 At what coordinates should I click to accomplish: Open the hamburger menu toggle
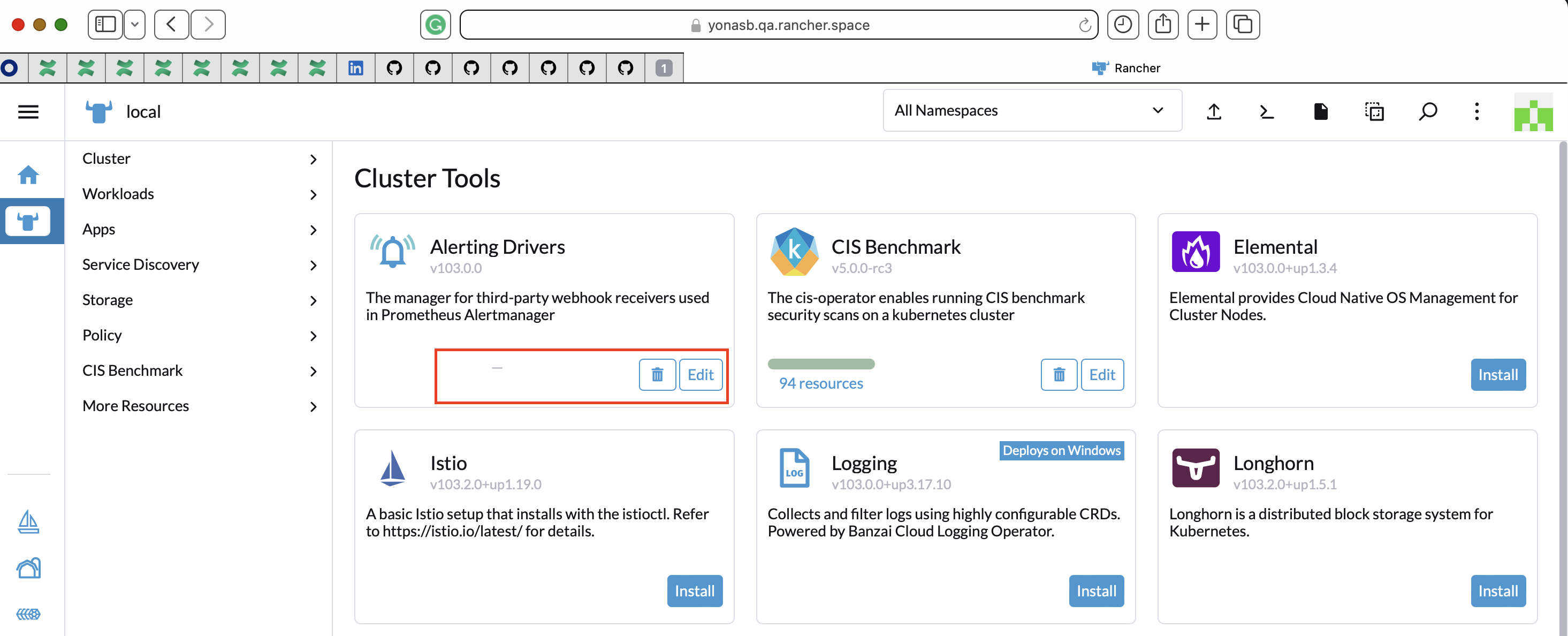point(28,111)
